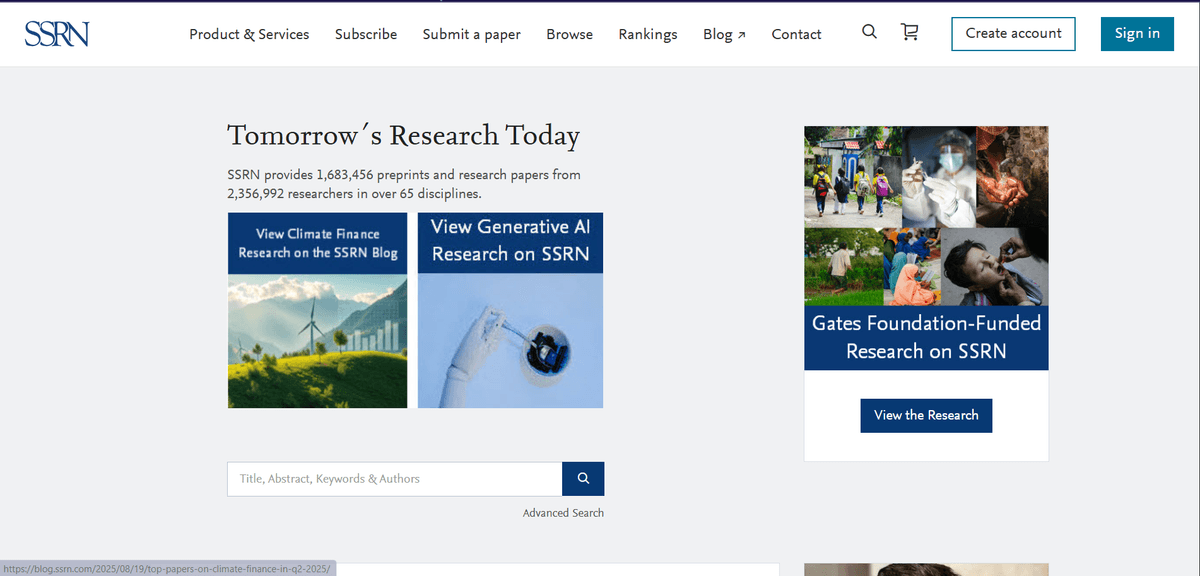This screenshot has height=576, width=1200.
Task: Go to Submit a paper
Action: pyautogui.click(x=471, y=34)
